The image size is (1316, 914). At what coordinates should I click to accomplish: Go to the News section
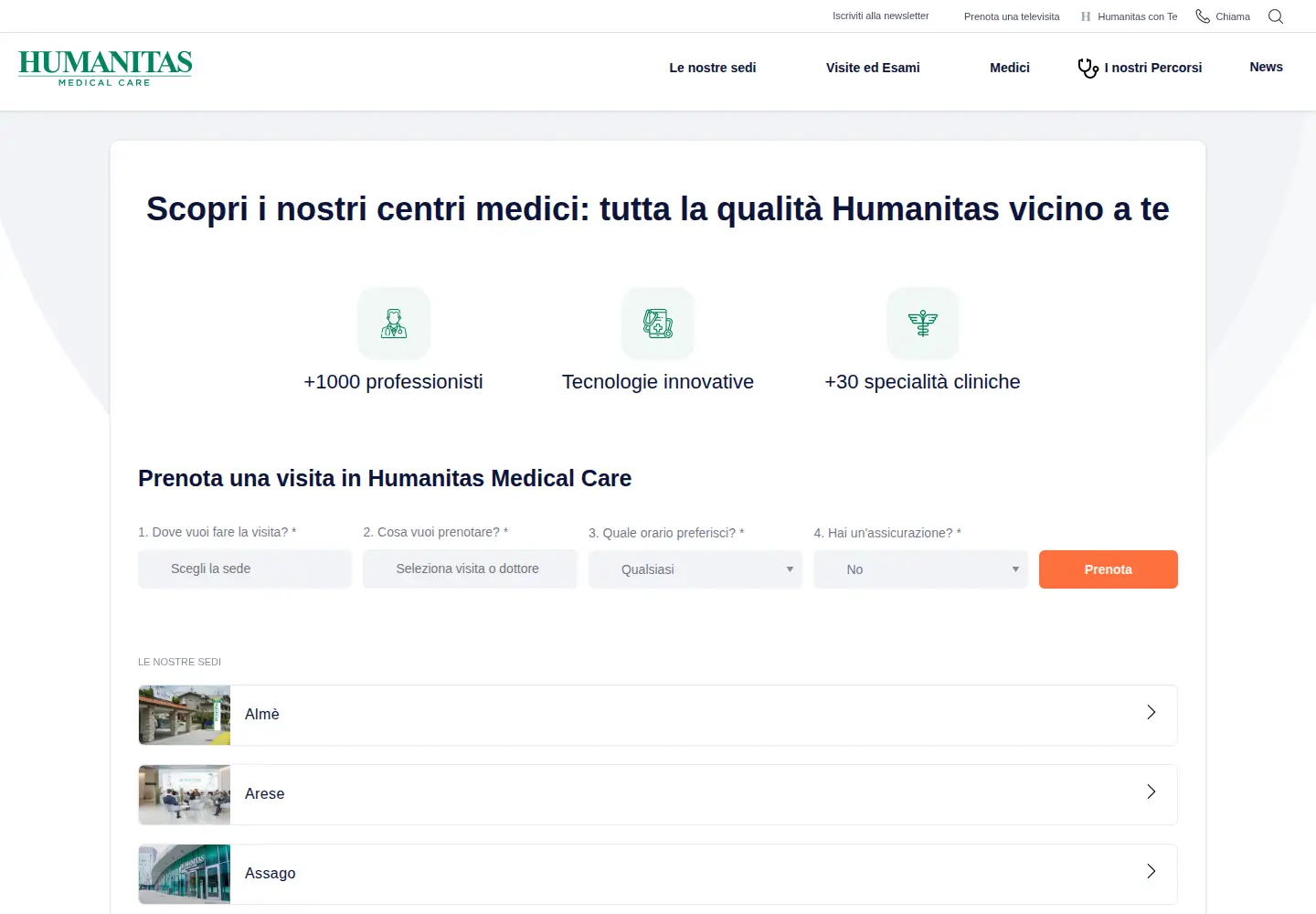point(1267,67)
